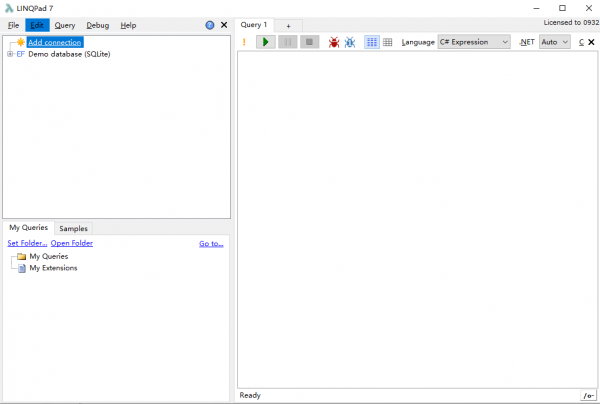Screen dimensions: 600x404
Task: Select Demo database (SQLite) connection
Action: coord(69,54)
